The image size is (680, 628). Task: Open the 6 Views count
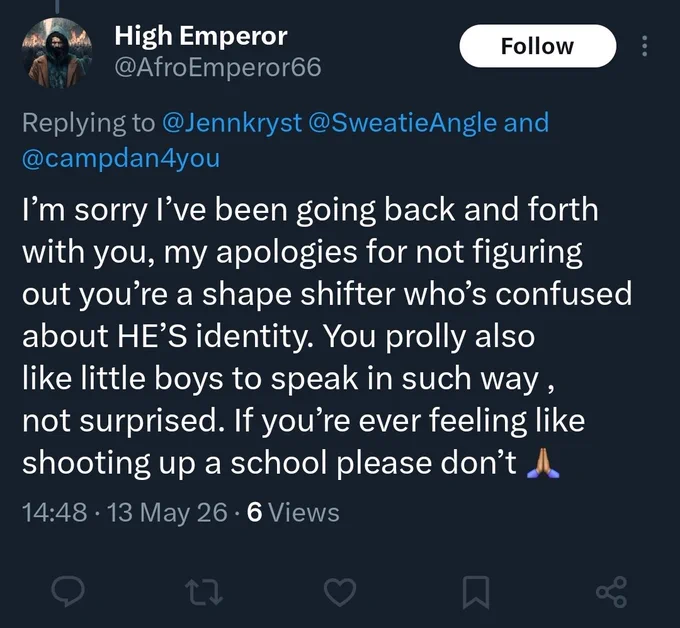[x=293, y=512]
